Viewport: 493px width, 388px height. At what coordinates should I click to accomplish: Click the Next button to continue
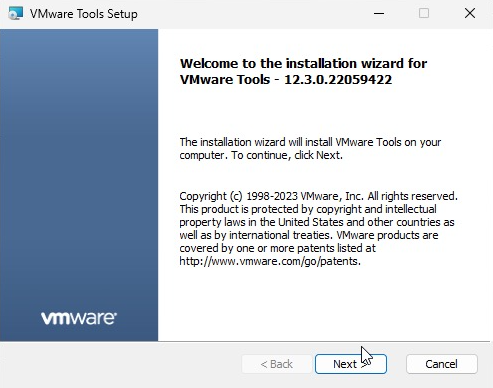coord(351,364)
